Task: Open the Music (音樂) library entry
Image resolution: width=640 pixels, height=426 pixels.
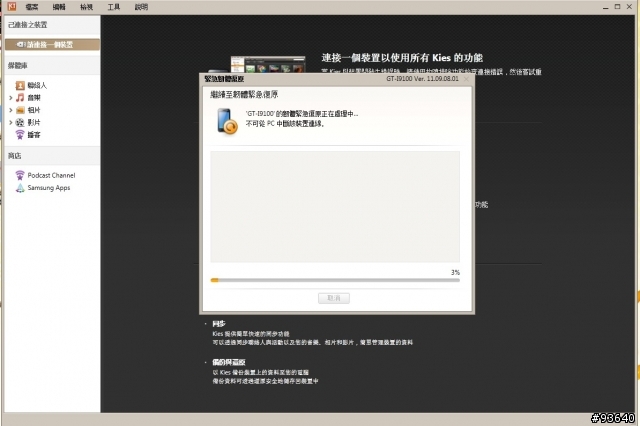Action: click(34, 98)
